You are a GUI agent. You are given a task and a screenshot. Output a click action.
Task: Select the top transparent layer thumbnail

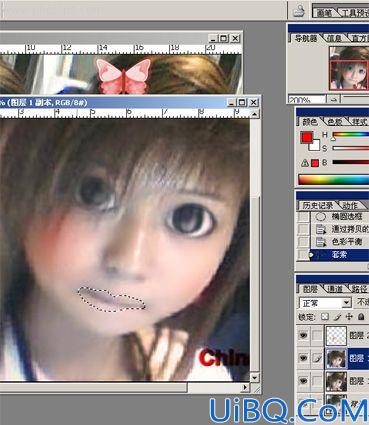tap(336, 335)
